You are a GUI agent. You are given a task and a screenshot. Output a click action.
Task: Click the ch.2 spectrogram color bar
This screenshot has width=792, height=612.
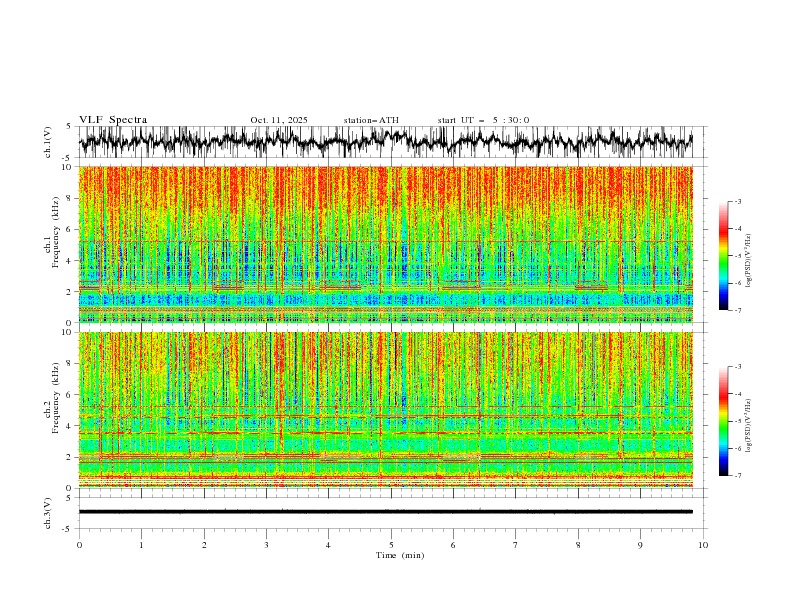723,421
